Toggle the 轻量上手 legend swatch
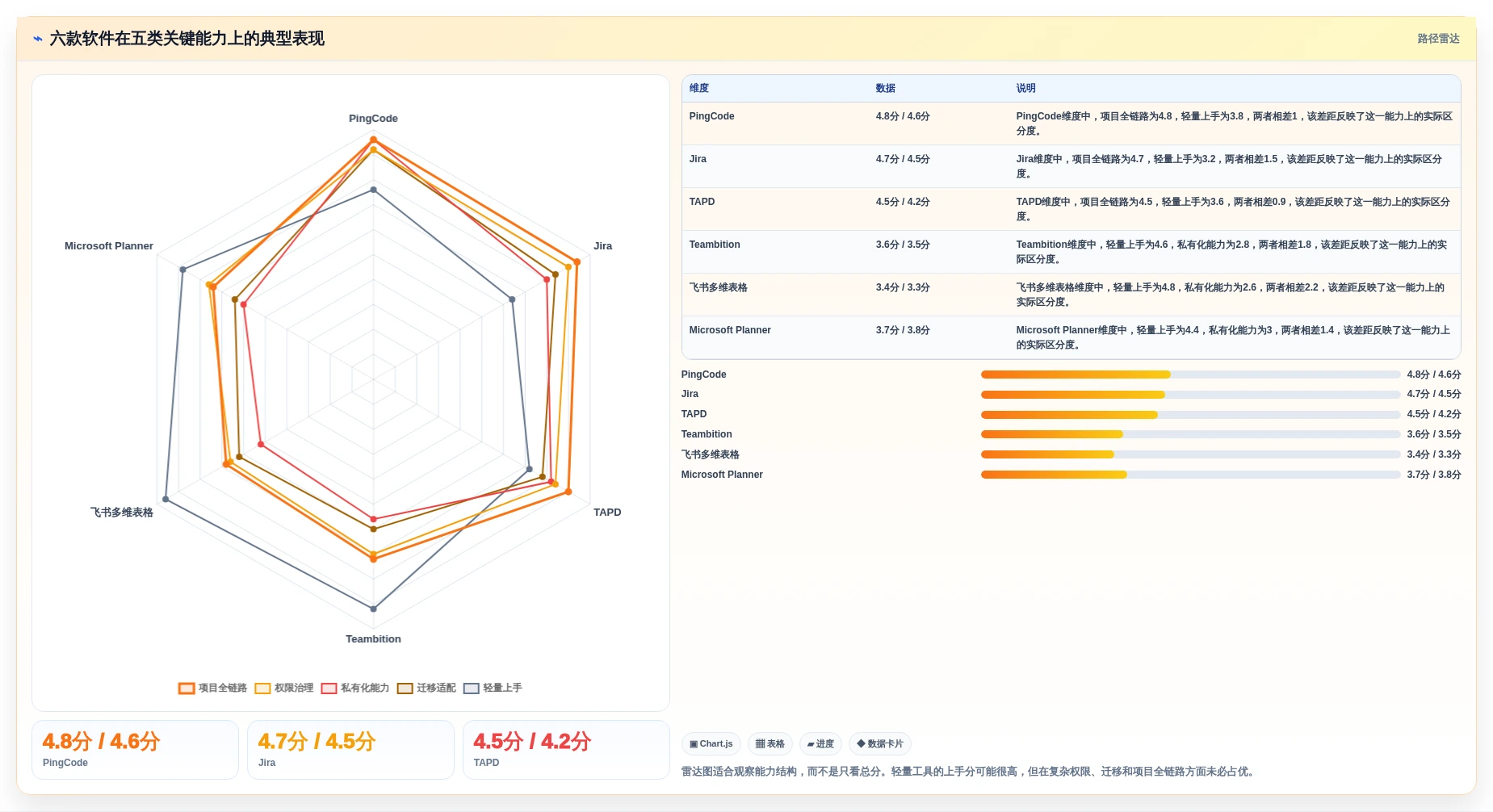This screenshot has width=1493, height=812. tap(472, 689)
